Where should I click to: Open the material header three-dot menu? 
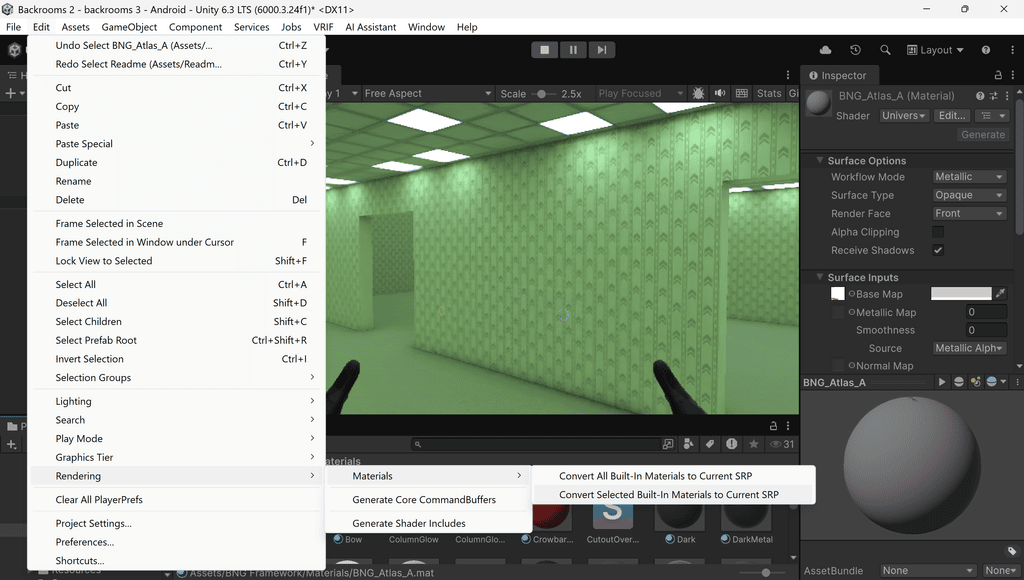tap(1007, 96)
